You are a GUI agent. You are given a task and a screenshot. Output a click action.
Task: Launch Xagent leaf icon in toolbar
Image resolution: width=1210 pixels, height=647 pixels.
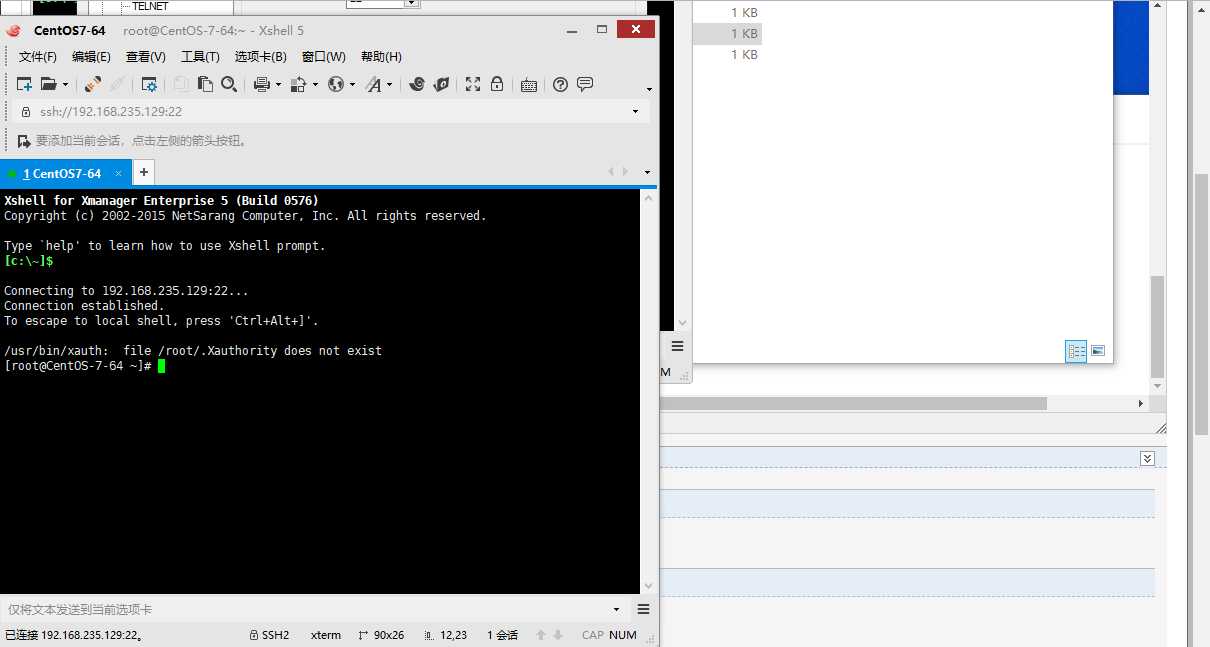[441, 85]
